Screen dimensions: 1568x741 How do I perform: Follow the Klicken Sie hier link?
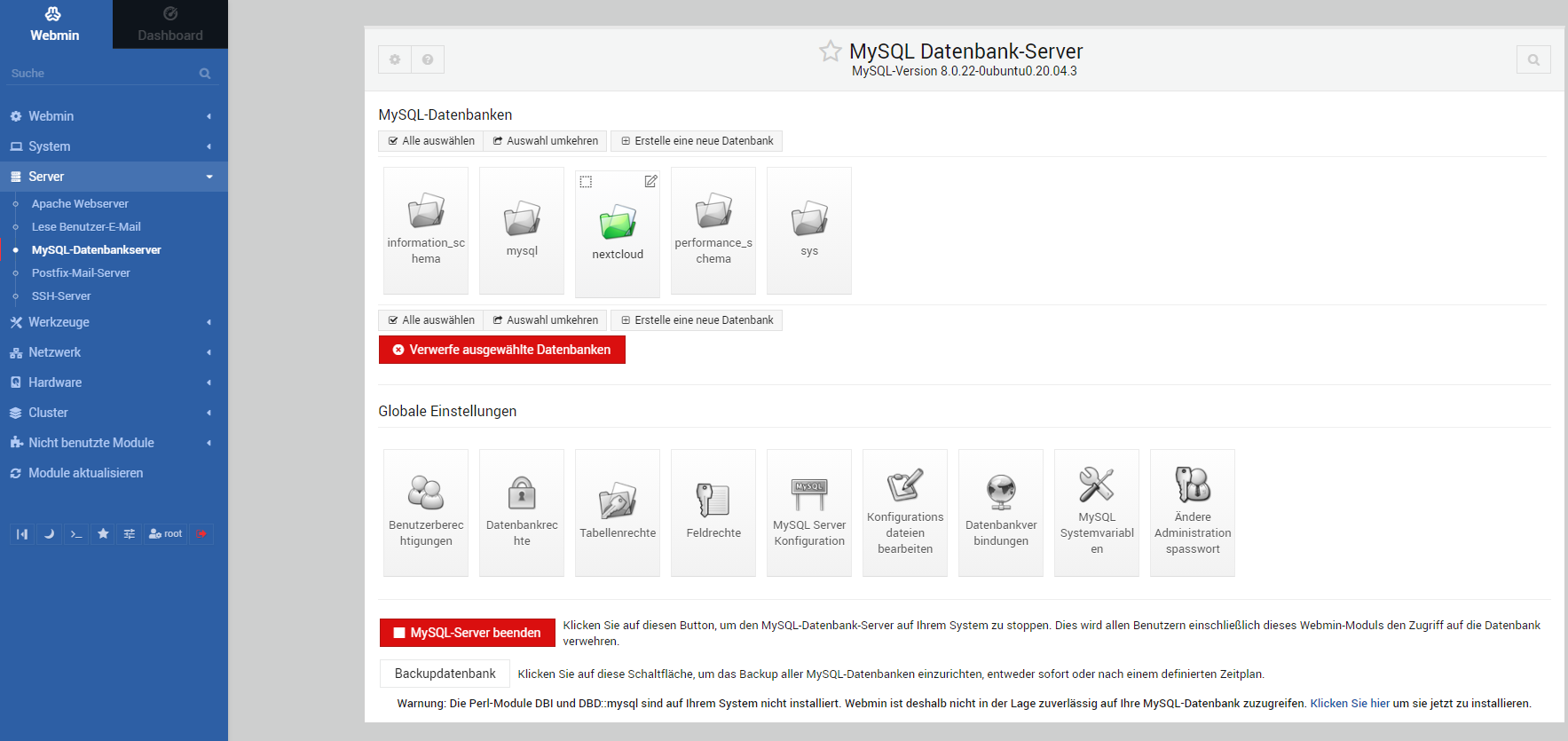[1350, 704]
